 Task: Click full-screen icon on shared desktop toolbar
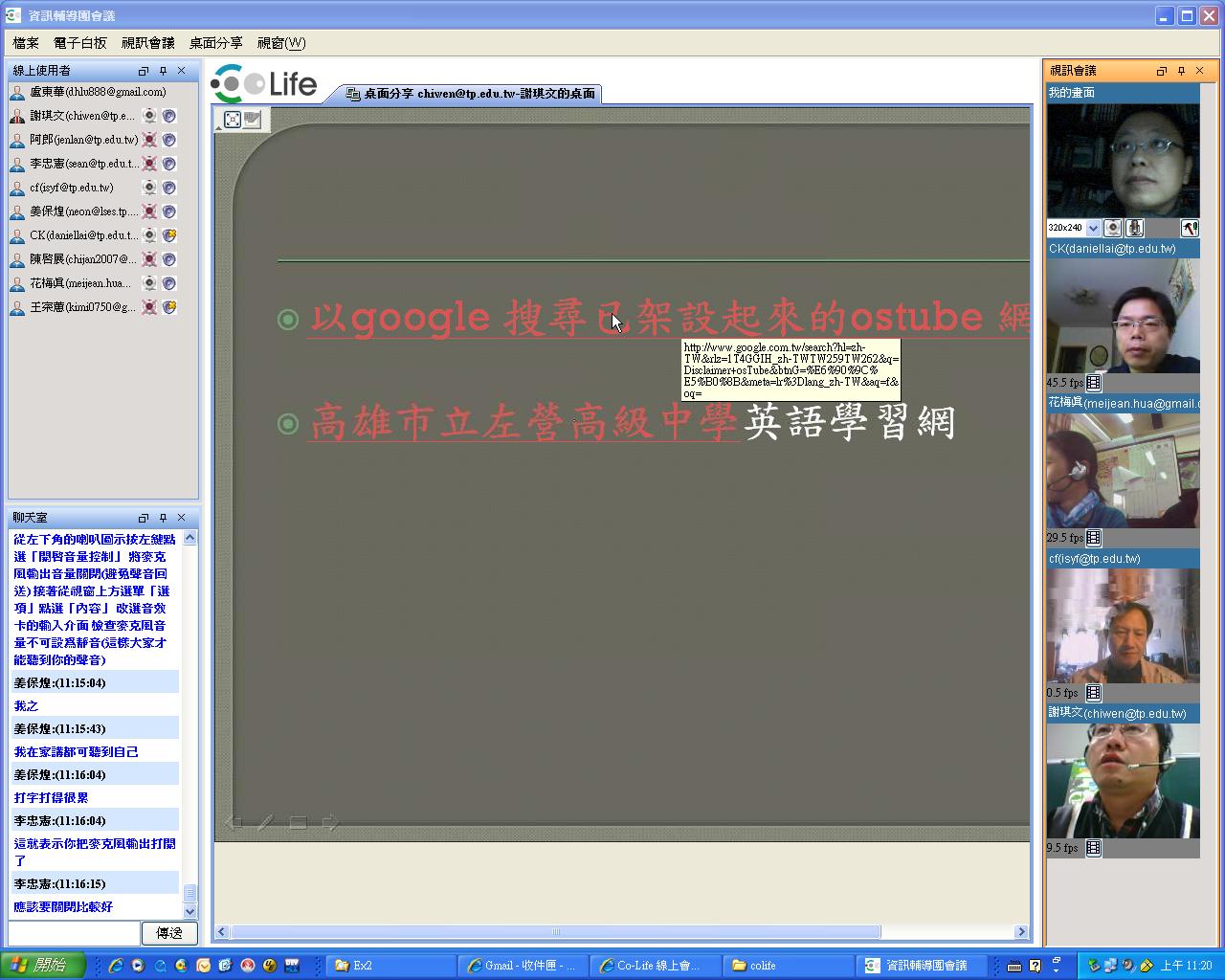[x=232, y=119]
